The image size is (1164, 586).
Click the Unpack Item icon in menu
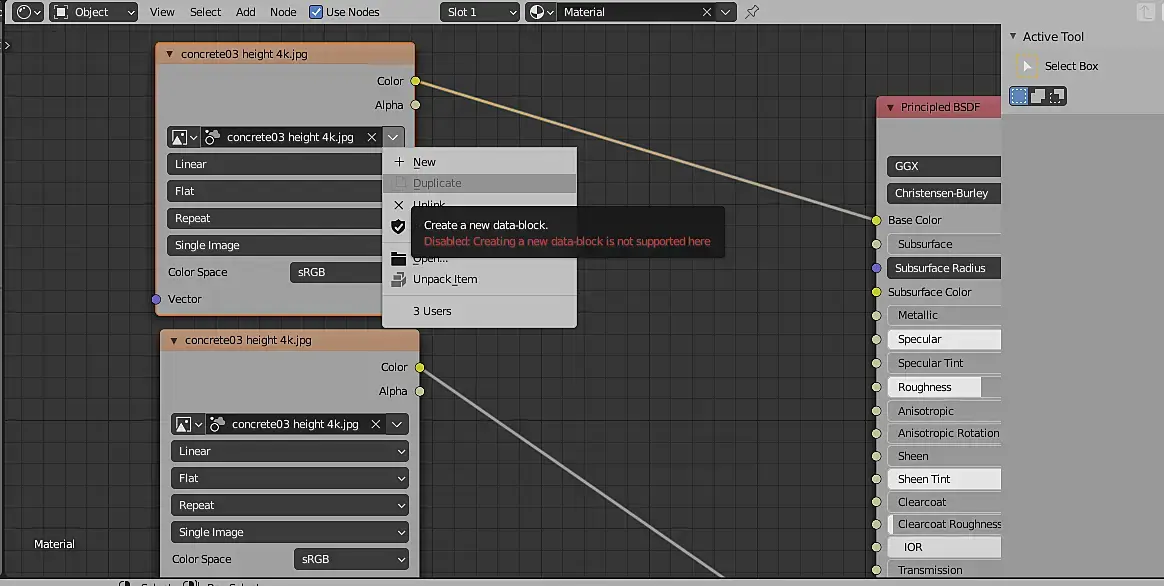point(399,279)
